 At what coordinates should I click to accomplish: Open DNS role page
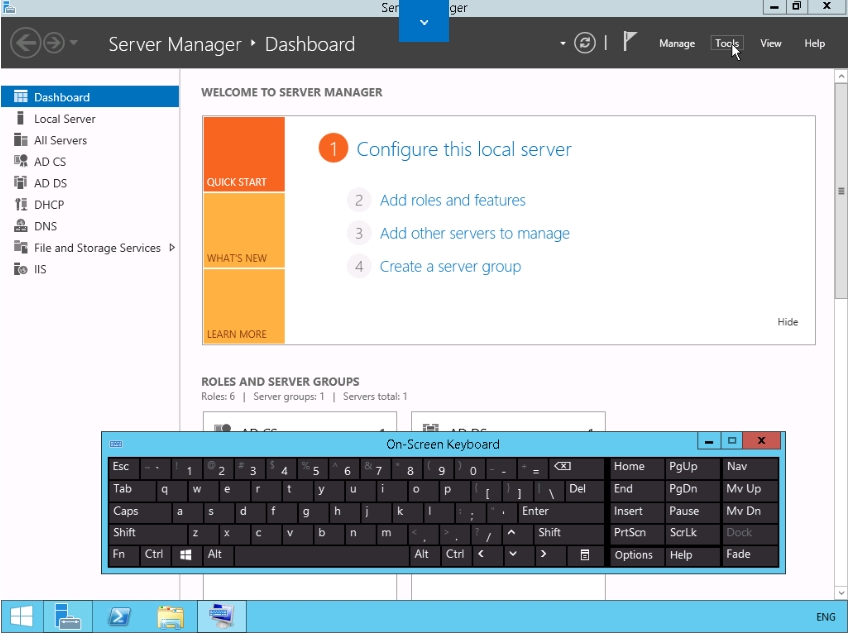(x=90, y=226)
